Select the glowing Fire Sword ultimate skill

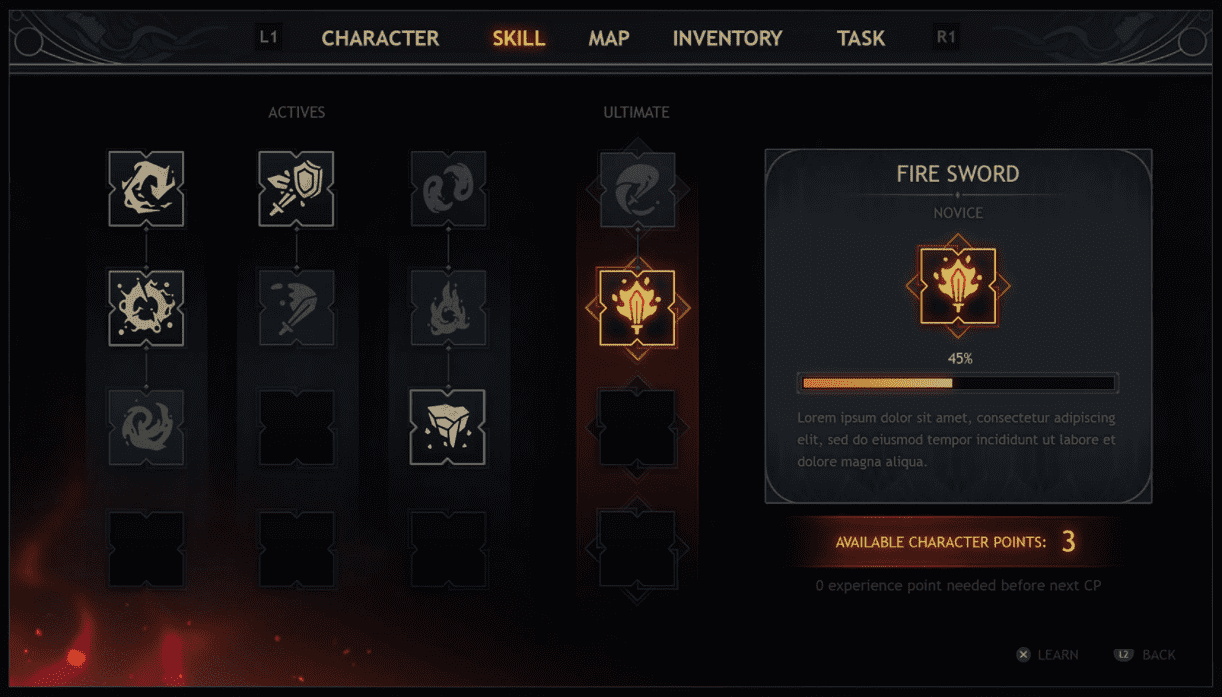pos(637,308)
